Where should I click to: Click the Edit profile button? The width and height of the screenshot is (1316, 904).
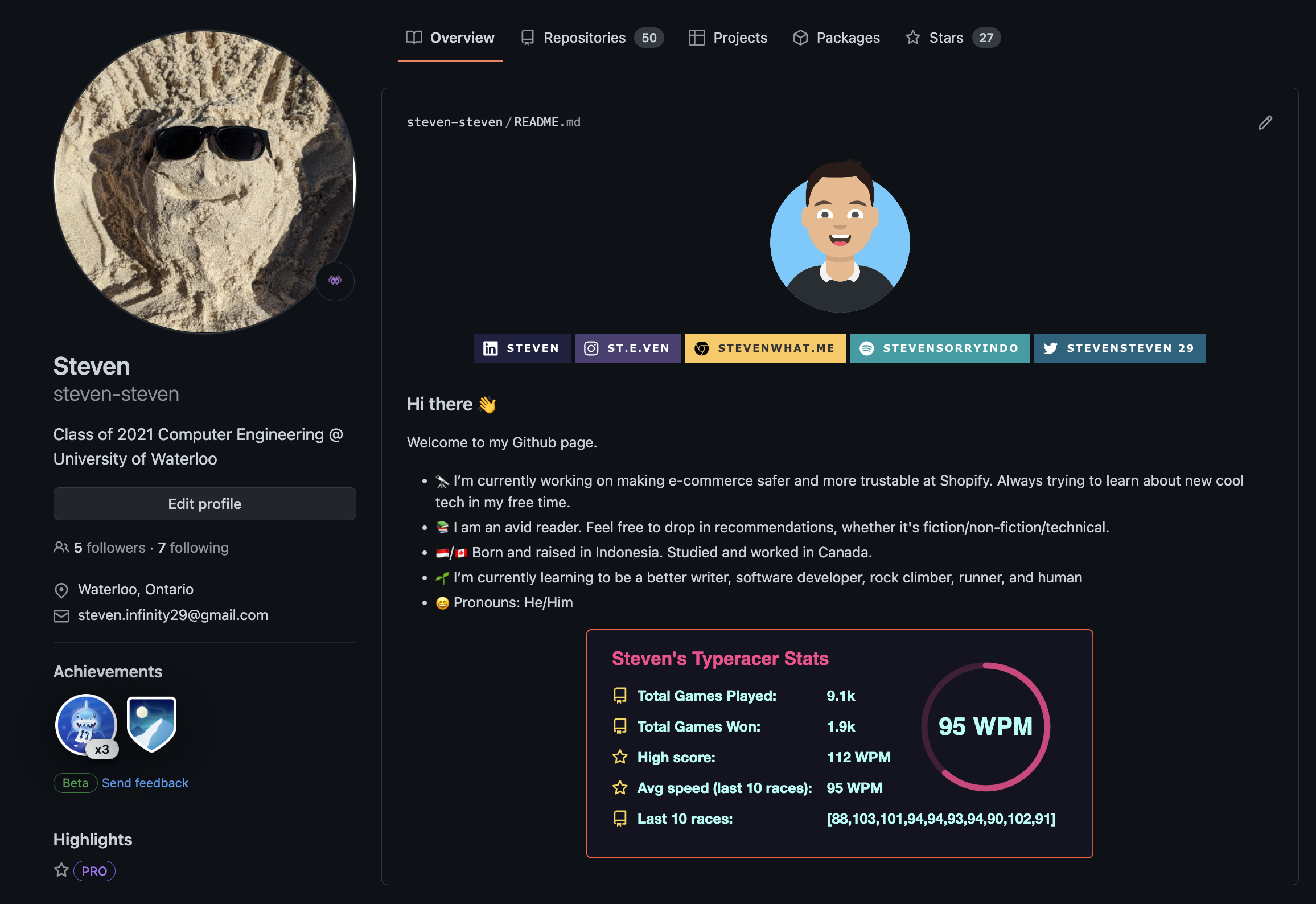(204, 503)
